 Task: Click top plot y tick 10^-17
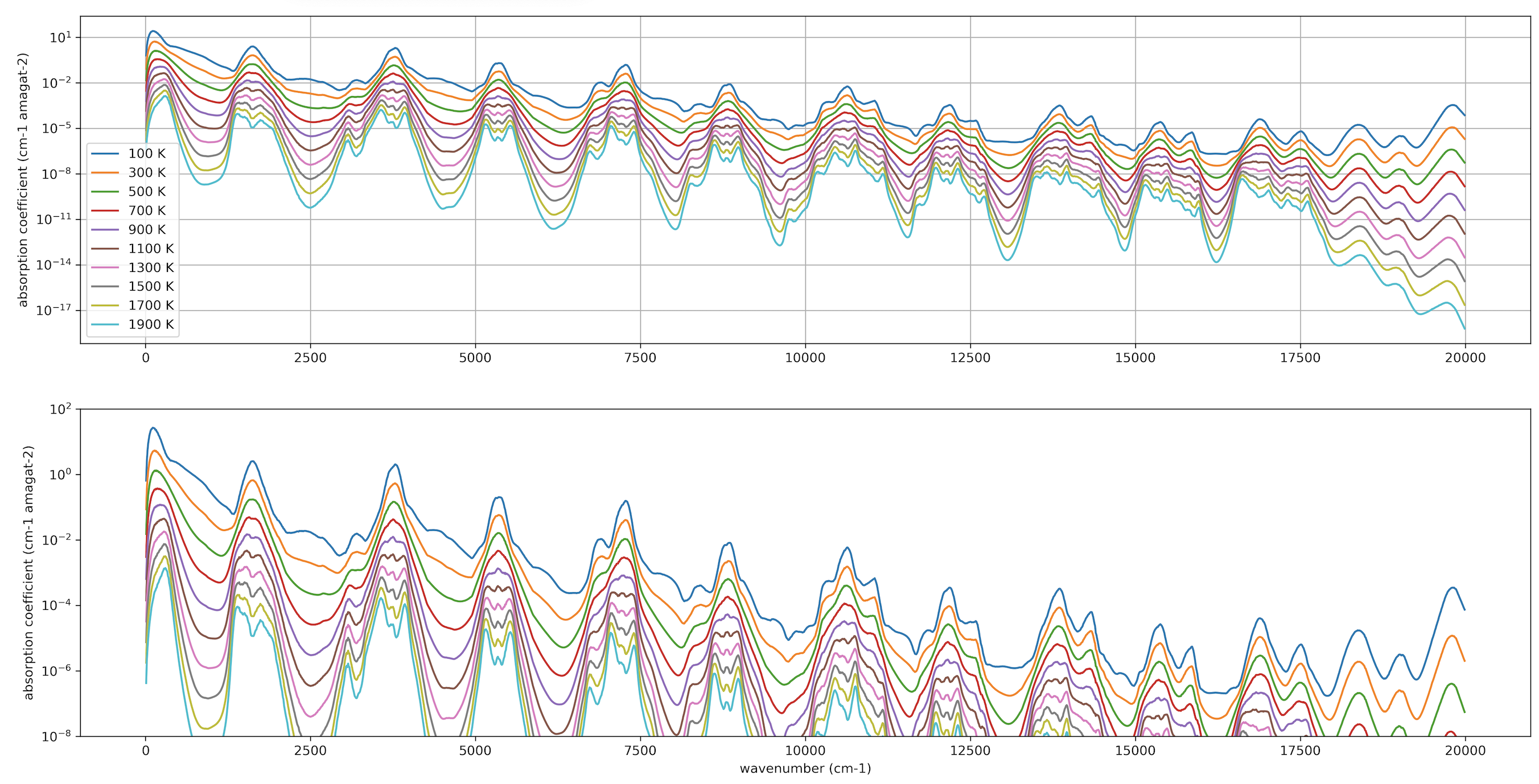(x=54, y=310)
